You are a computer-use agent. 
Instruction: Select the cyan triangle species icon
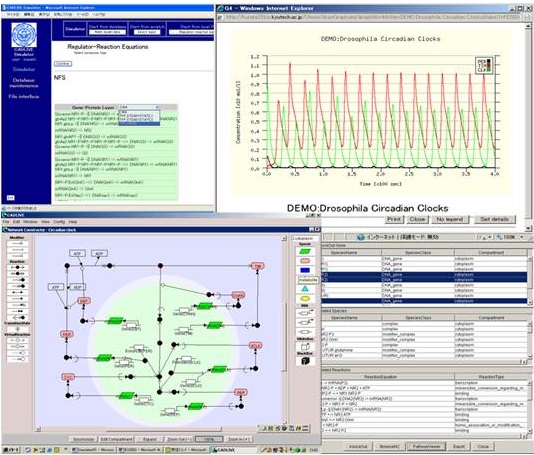[x=305, y=289]
